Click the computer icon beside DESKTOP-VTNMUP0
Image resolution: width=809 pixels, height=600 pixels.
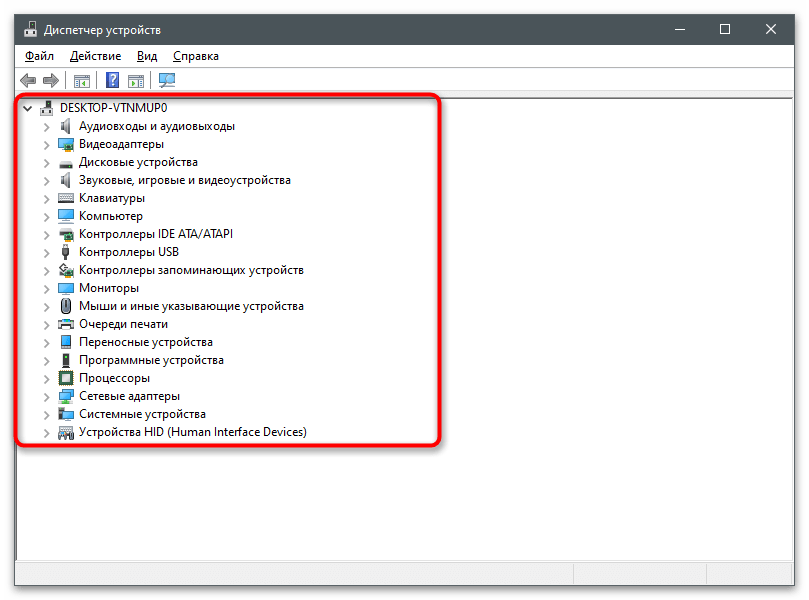pos(46,108)
